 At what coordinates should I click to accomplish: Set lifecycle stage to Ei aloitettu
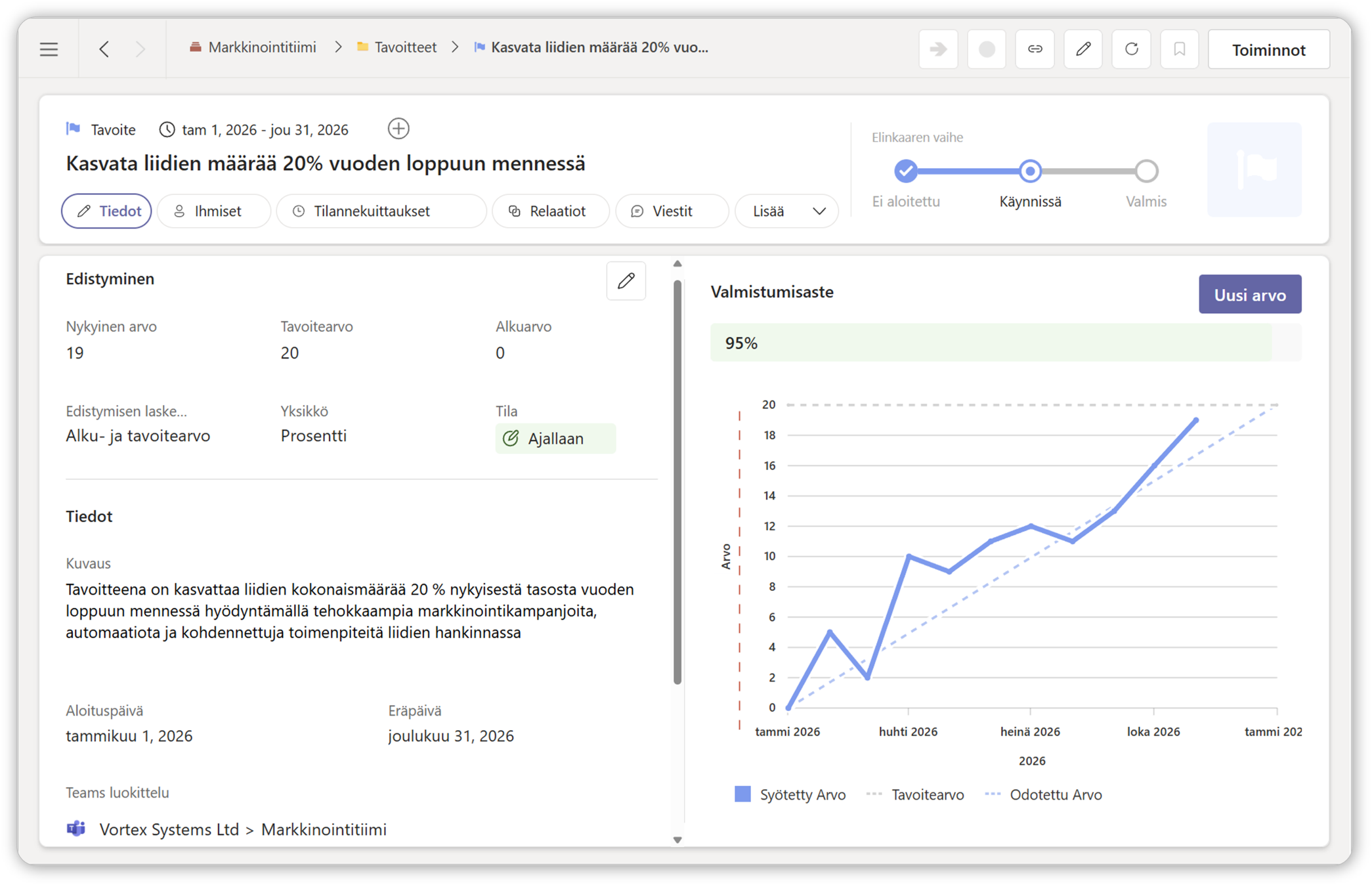tap(906, 171)
